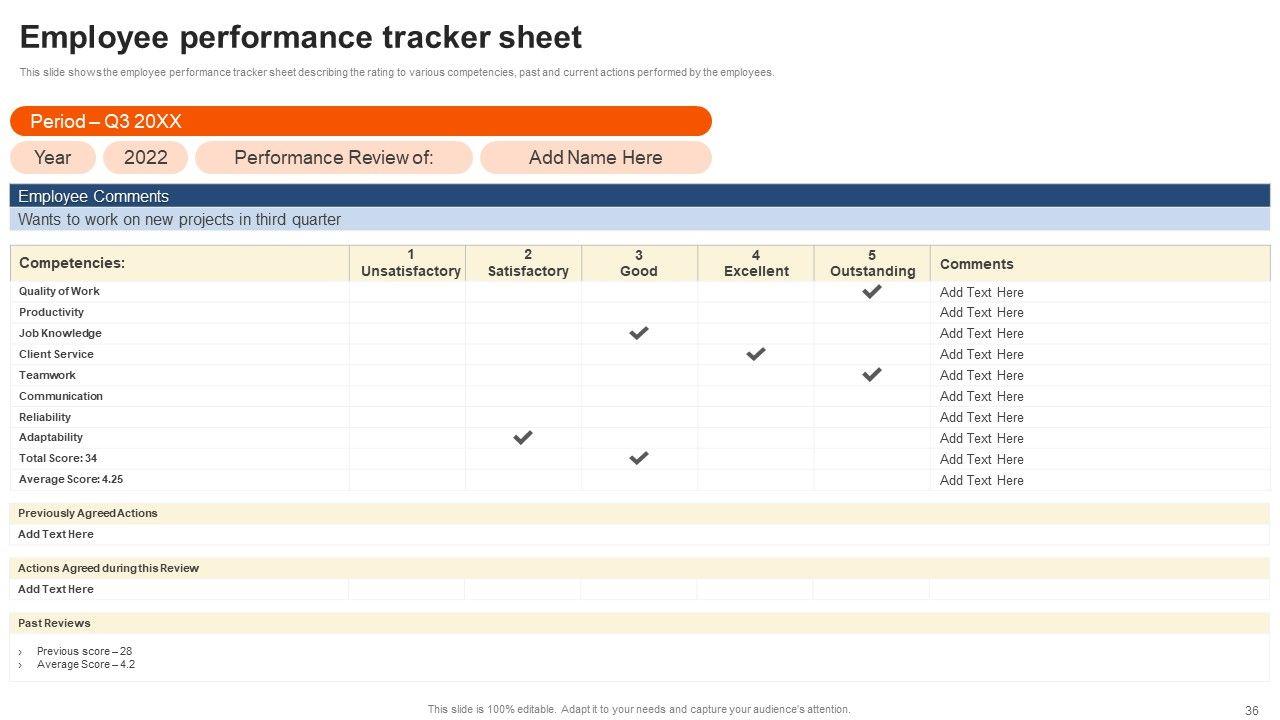This screenshot has width=1280, height=720.
Task: Click the Quality of Work Outstanding checkmark
Action: coord(872,292)
